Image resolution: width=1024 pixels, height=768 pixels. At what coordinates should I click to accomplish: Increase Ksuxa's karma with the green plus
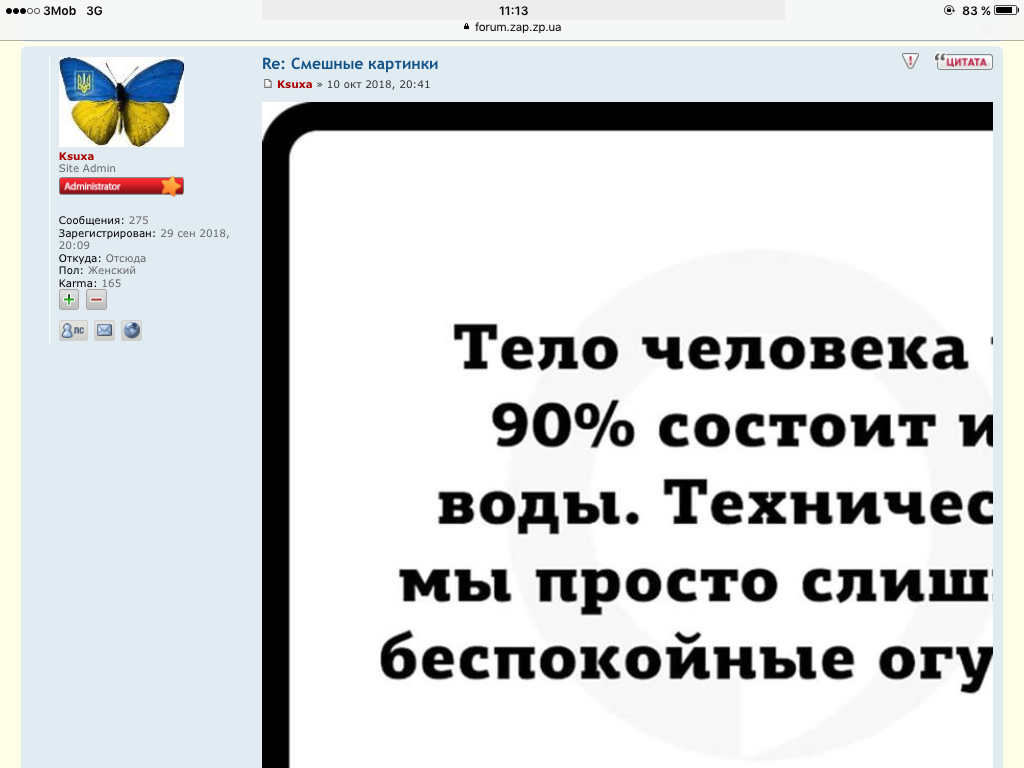click(69, 300)
